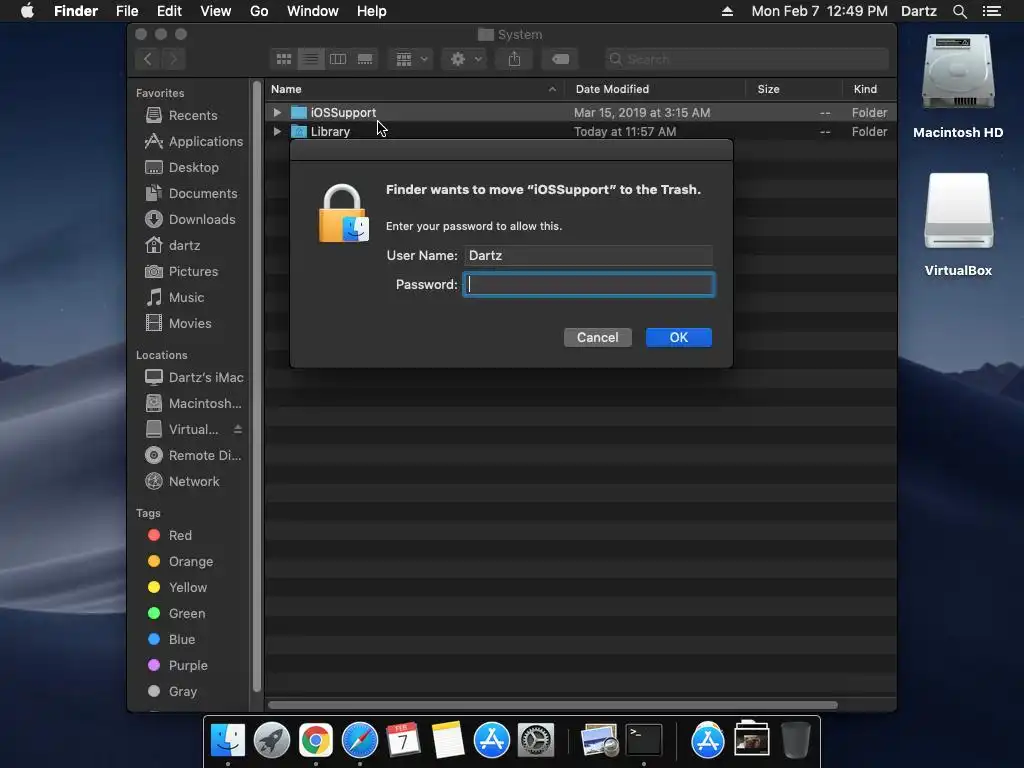Click the OK button in password dialog
This screenshot has height=768, width=1024.
[679, 338]
